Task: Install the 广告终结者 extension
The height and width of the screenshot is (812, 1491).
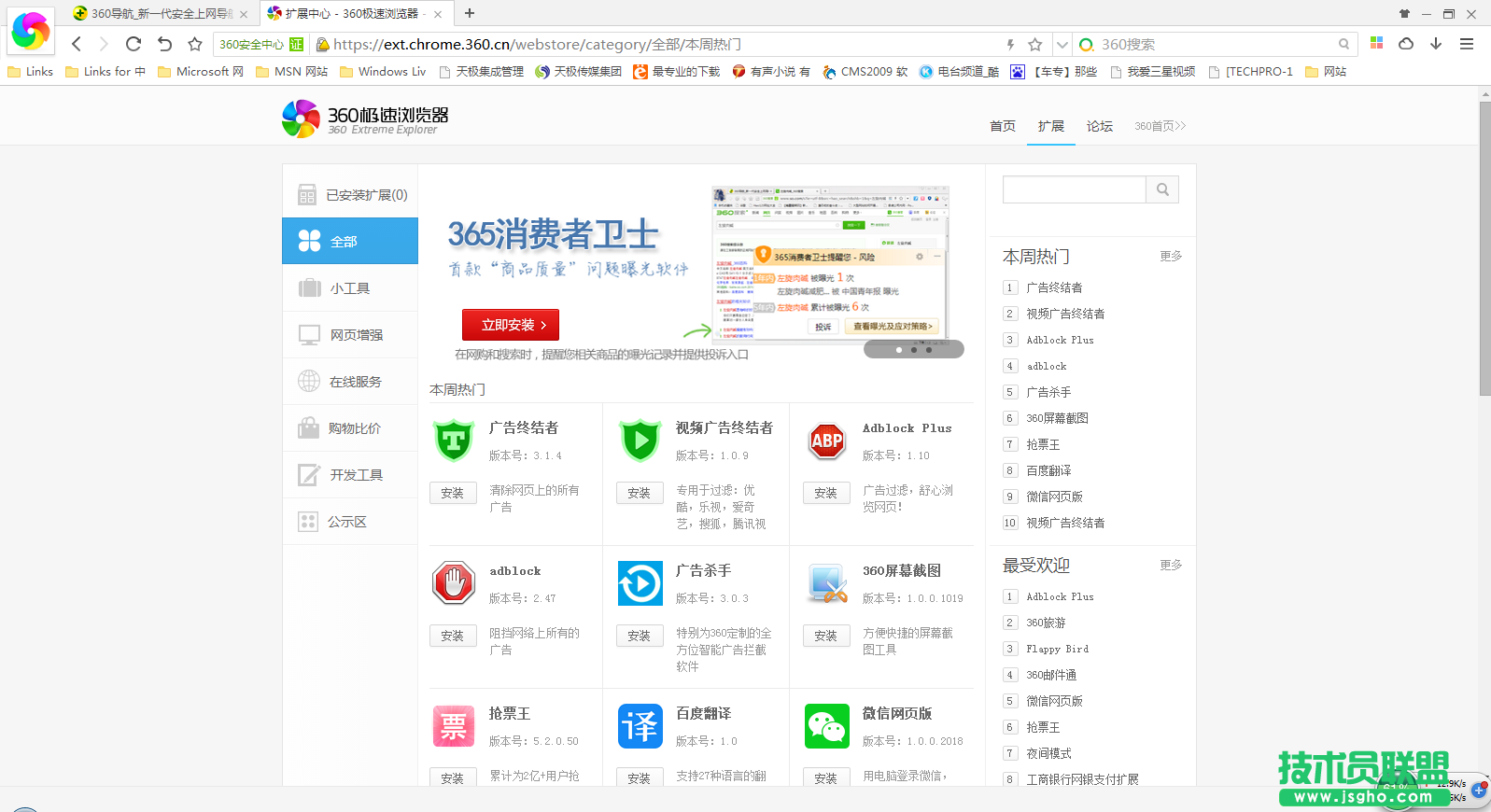Action: pyautogui.click(x=453, y=493)
